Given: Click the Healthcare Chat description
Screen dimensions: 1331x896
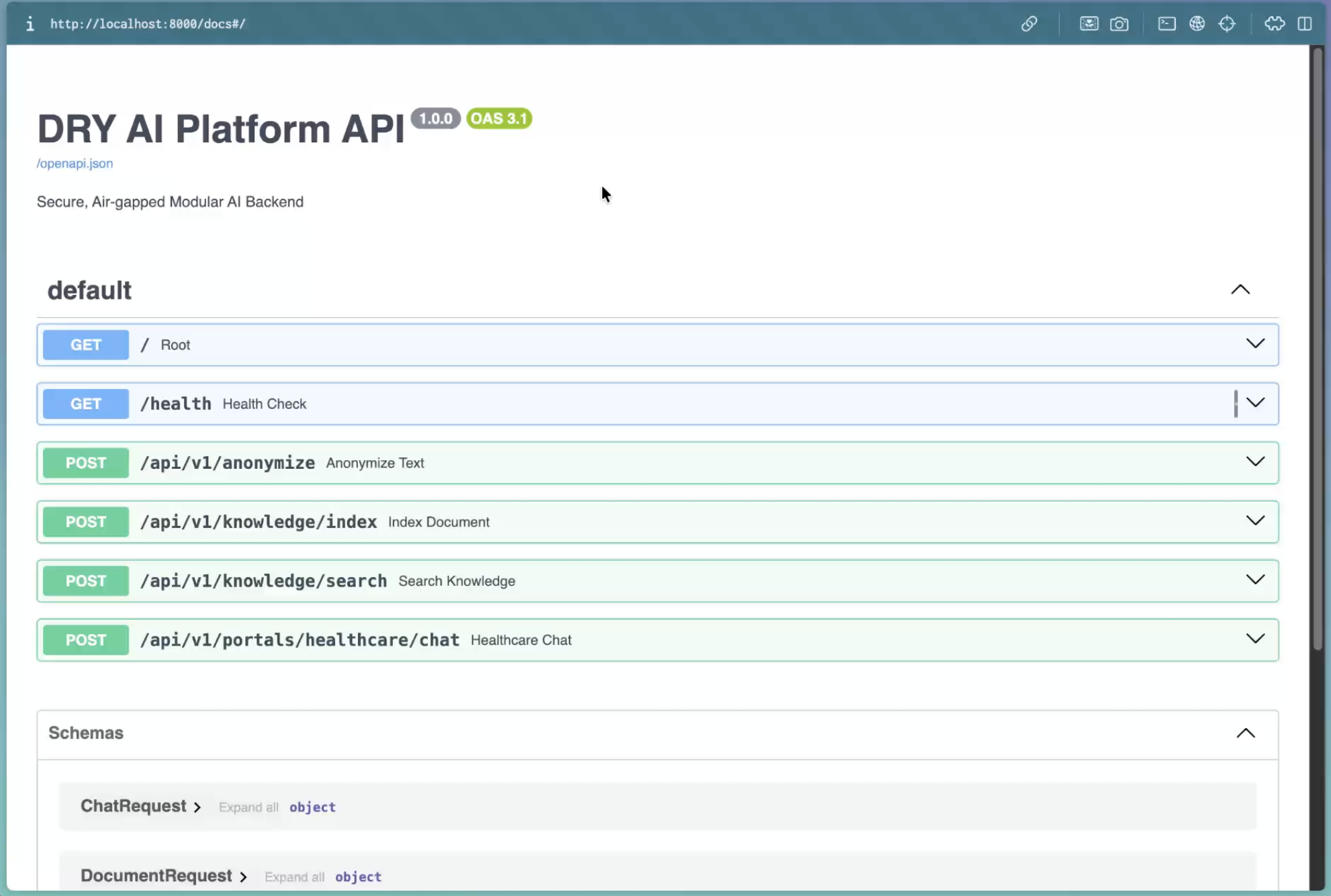Looking at the screenshot, I should (x=521, y=640).
